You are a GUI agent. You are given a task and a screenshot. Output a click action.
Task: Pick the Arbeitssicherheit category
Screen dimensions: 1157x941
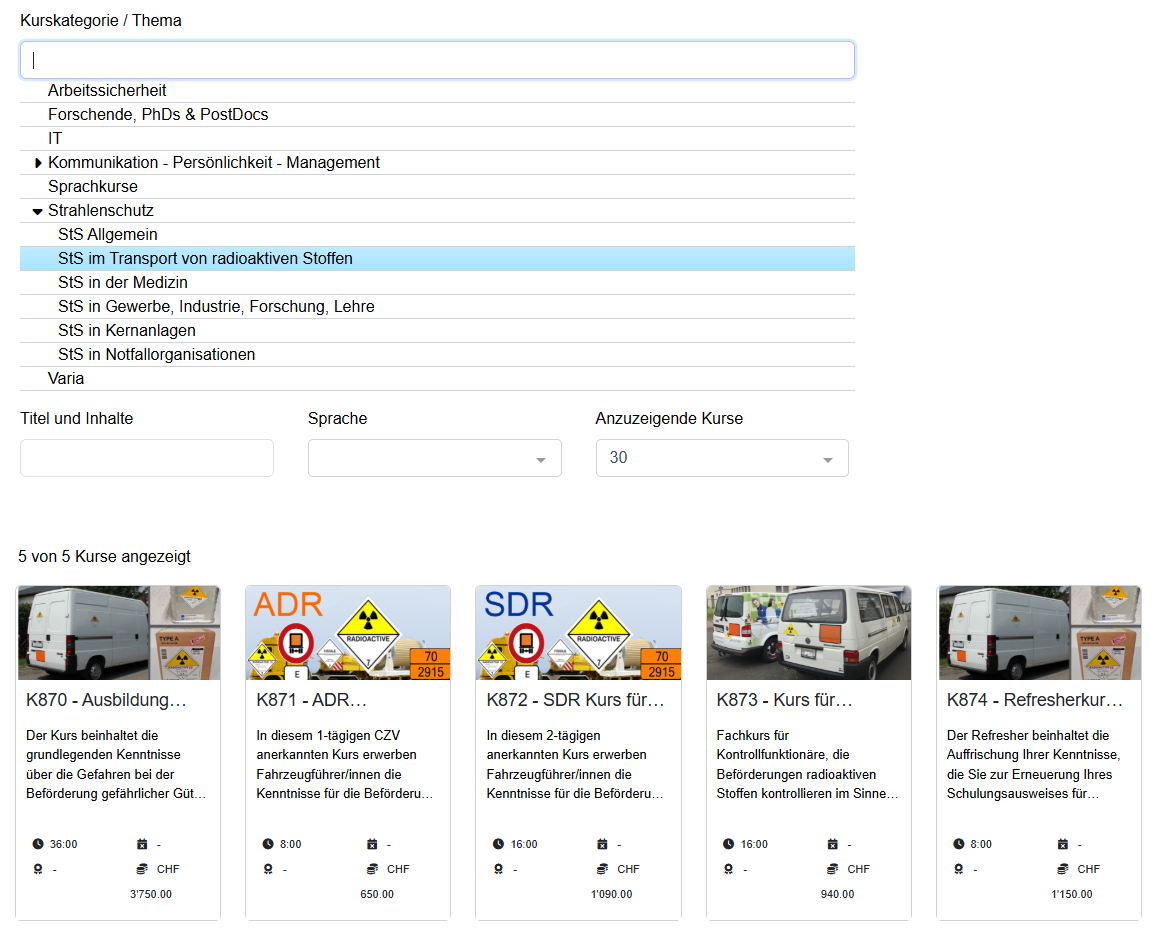tap(107, 91)
